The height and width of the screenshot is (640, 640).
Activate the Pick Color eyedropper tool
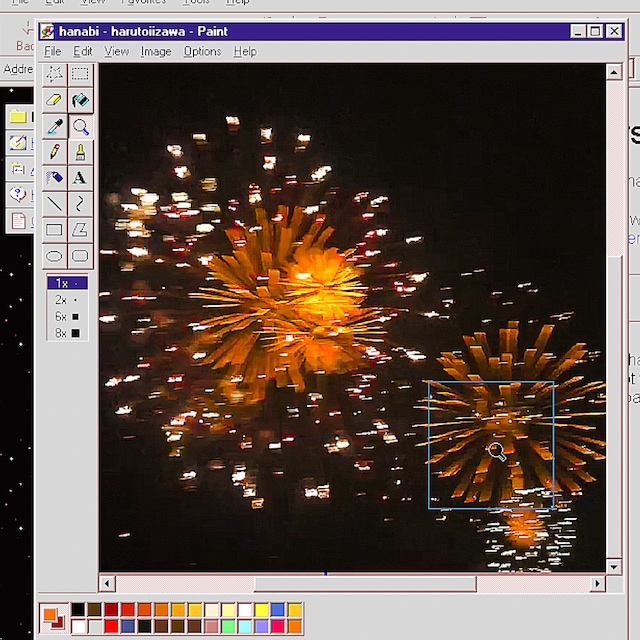tap(55, 126)
